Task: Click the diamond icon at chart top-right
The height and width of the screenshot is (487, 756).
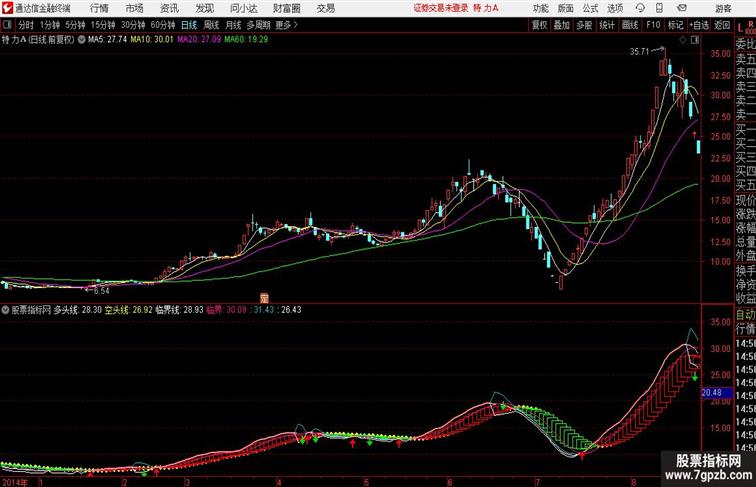Action: pos(683,40)
